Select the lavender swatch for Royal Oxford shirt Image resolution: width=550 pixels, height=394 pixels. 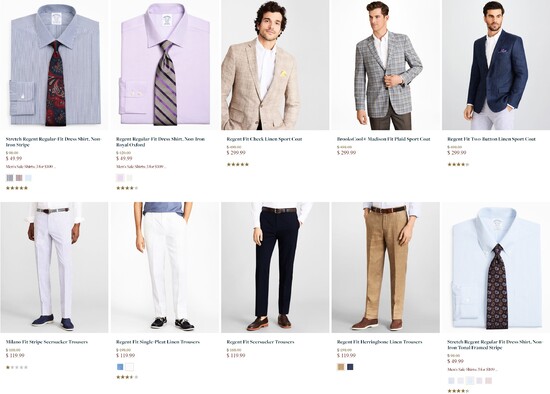click(120, 178)
